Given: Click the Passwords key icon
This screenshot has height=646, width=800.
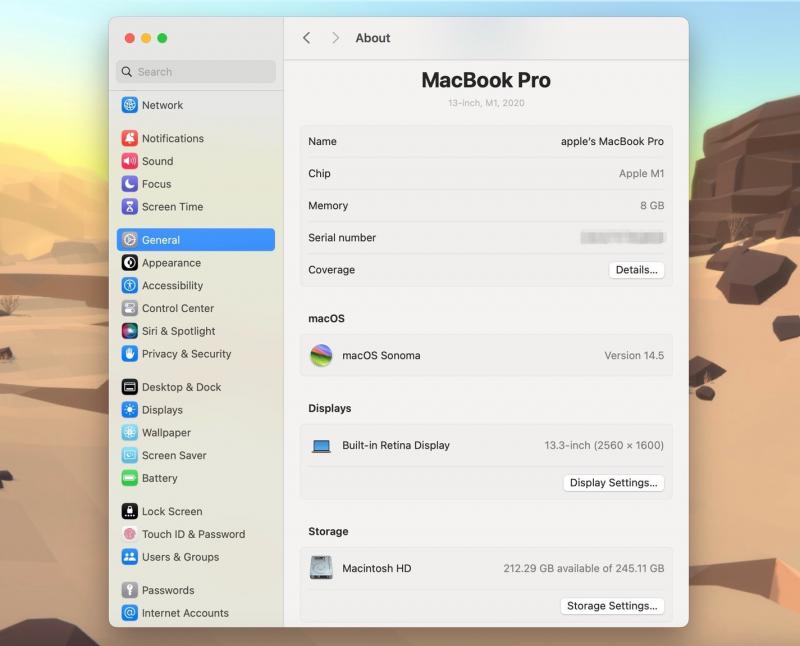Looking at the screenshot, I should point(130,590).
